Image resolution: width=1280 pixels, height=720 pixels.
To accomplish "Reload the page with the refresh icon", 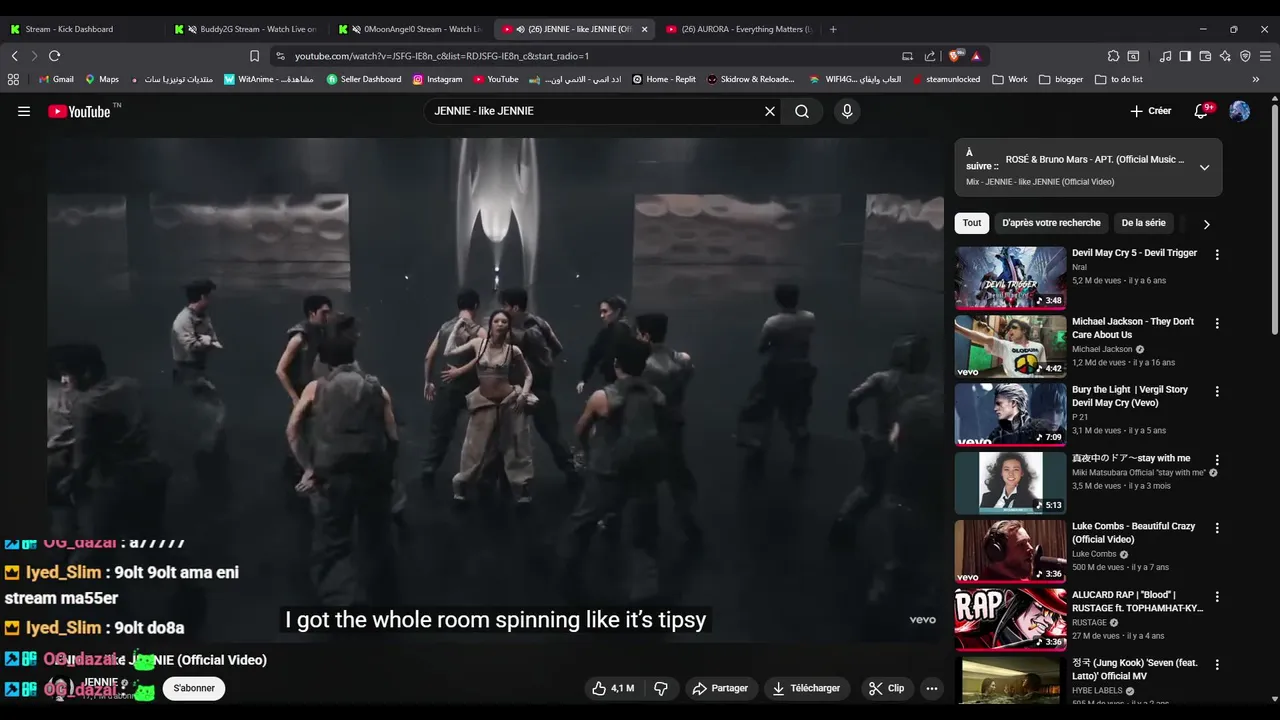I will (54, 56).
